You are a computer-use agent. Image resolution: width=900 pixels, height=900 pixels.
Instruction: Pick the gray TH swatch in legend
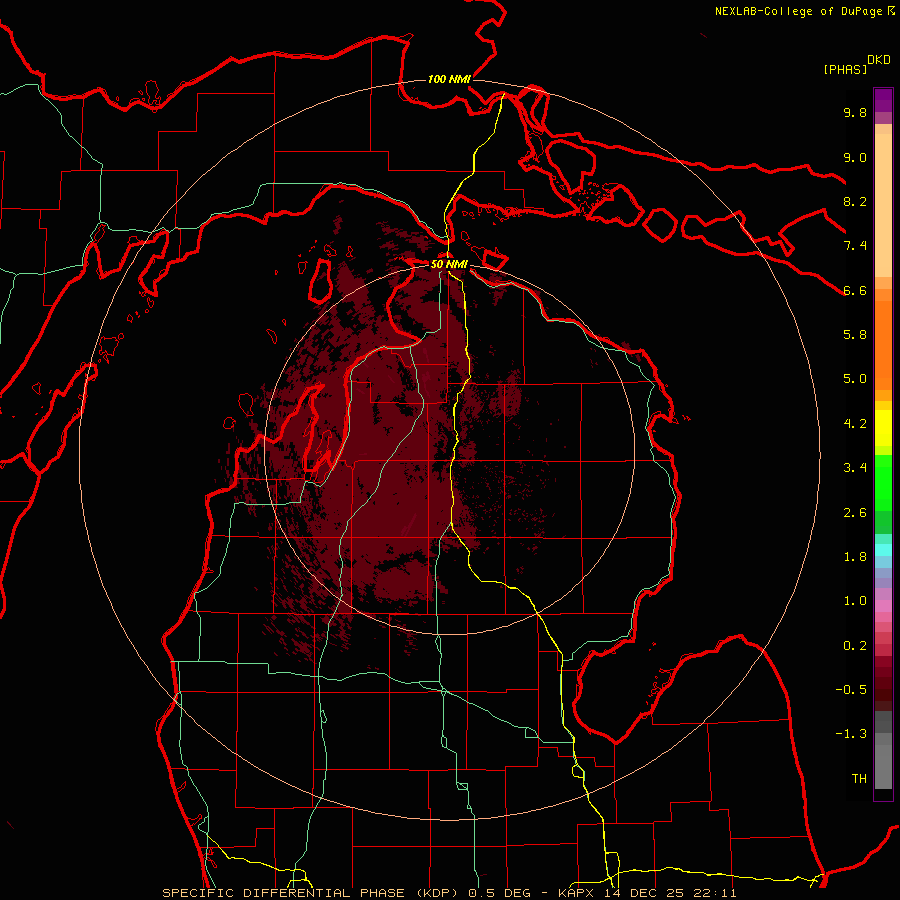[883, 767]
